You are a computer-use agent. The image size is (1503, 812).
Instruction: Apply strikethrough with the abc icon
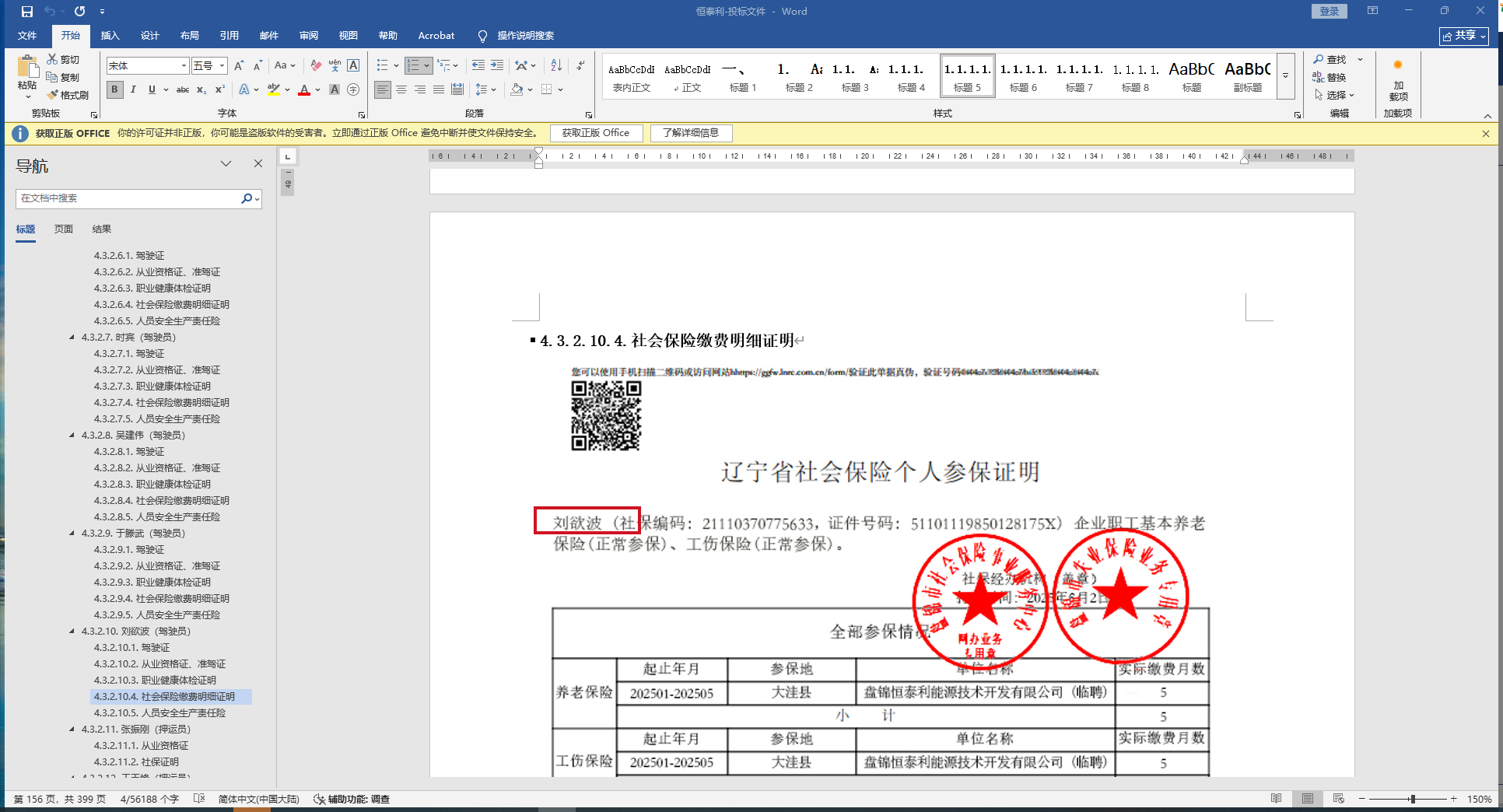pos(183,90)
